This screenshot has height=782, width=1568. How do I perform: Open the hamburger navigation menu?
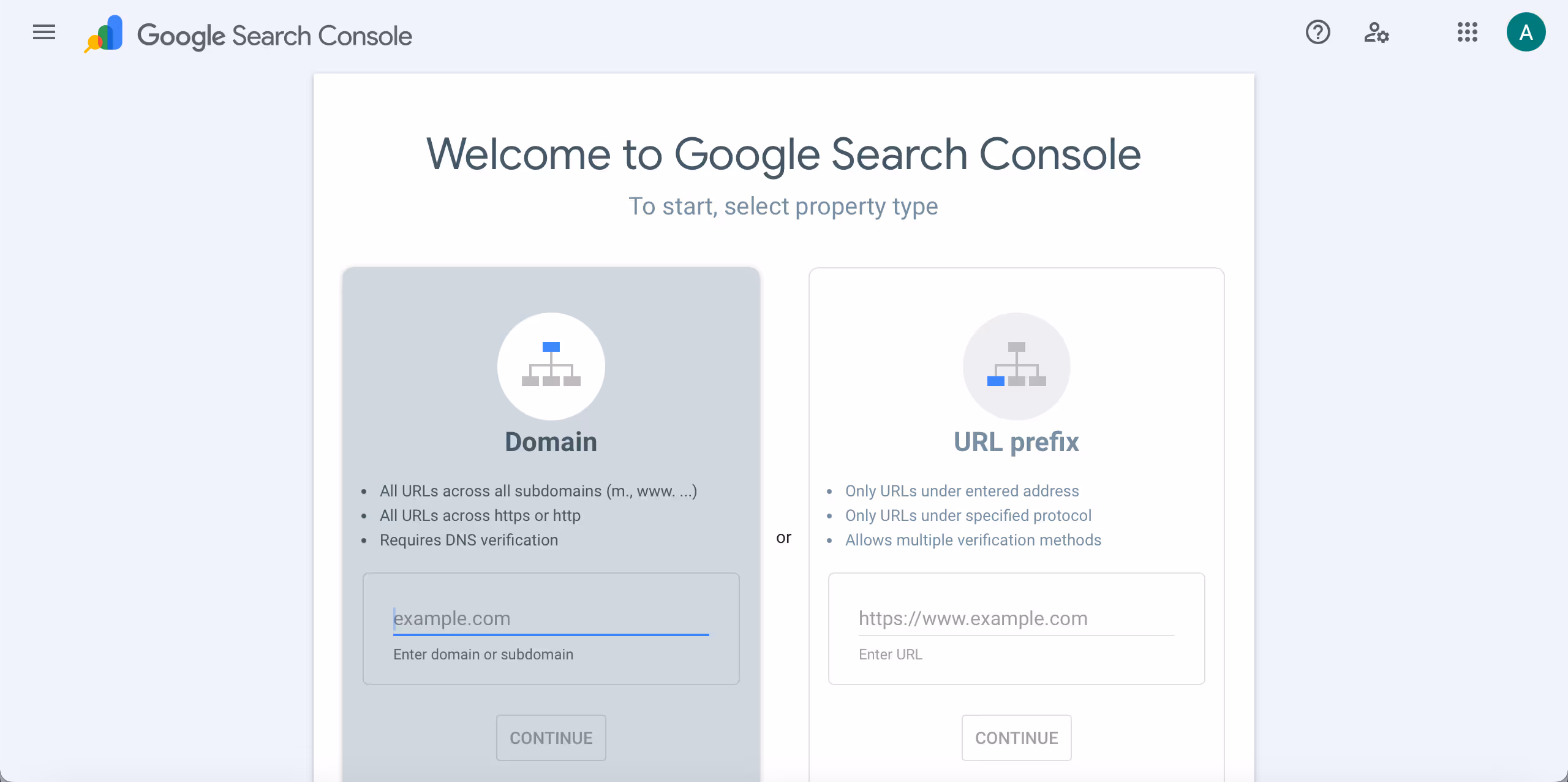[44, 32]
